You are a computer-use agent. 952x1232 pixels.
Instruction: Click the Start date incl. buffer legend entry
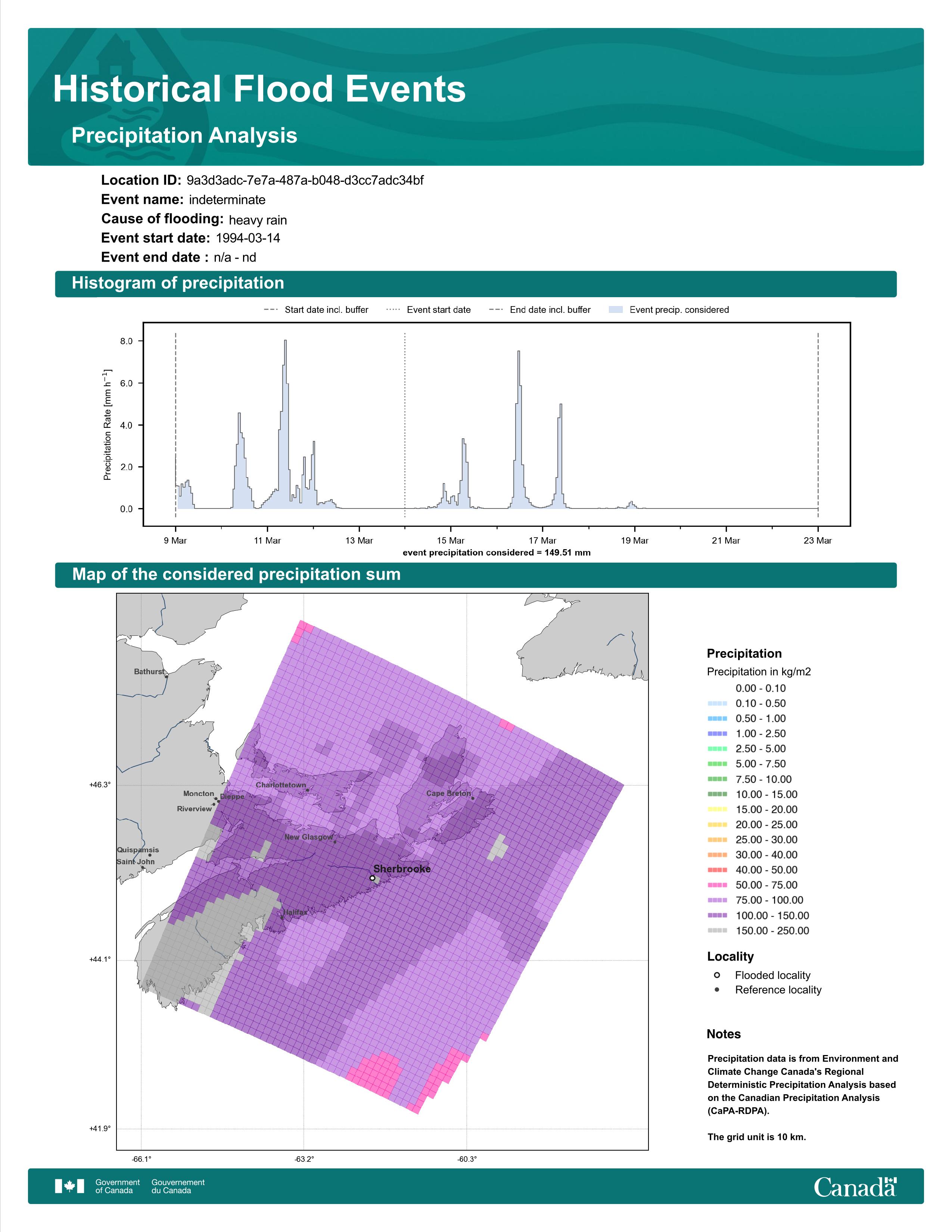point(316,310)
